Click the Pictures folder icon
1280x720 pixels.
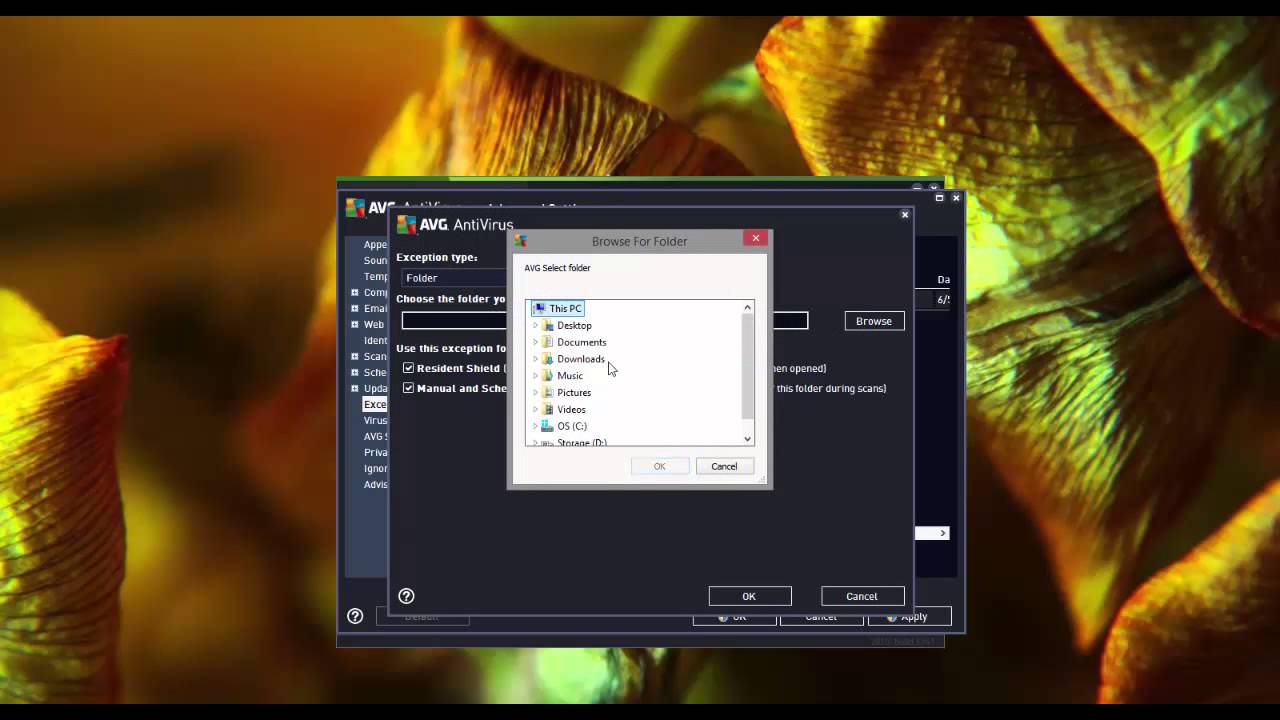point(548,393)
